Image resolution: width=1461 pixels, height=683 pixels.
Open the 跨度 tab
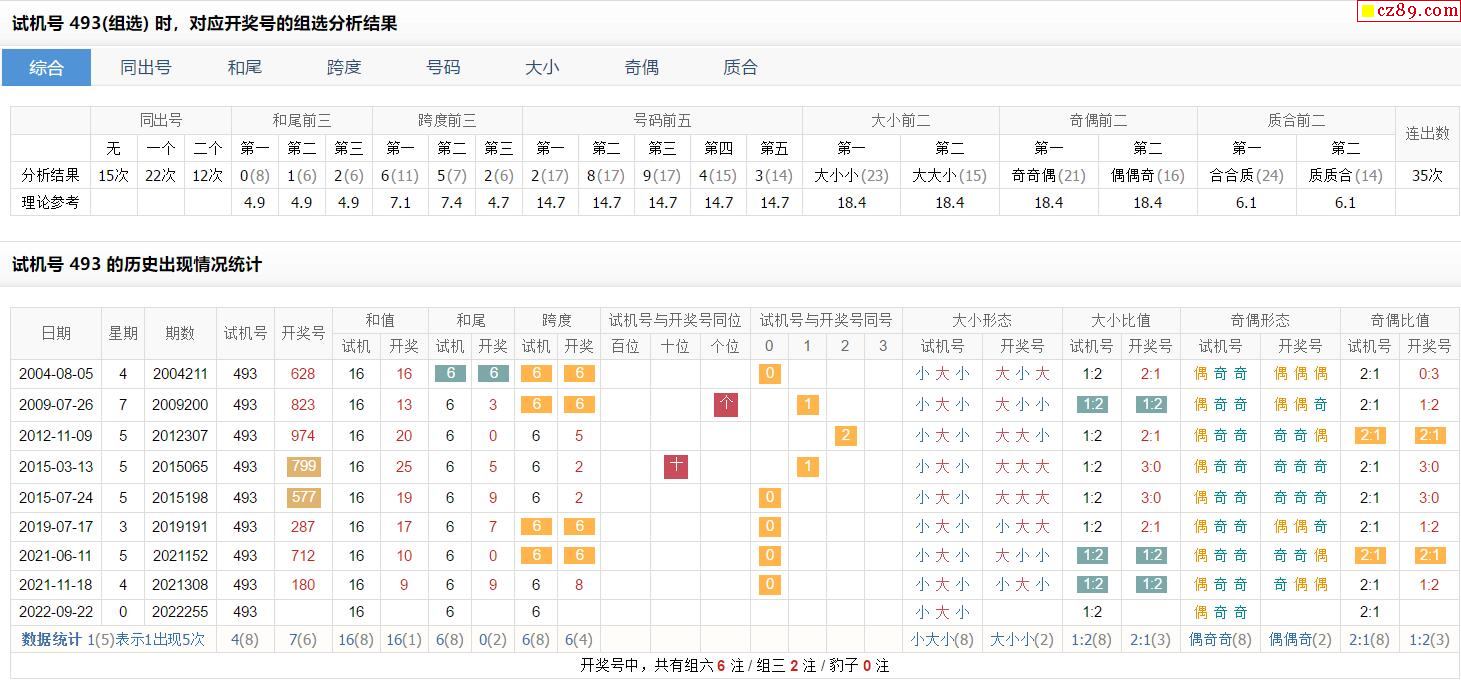coord(344,67)
